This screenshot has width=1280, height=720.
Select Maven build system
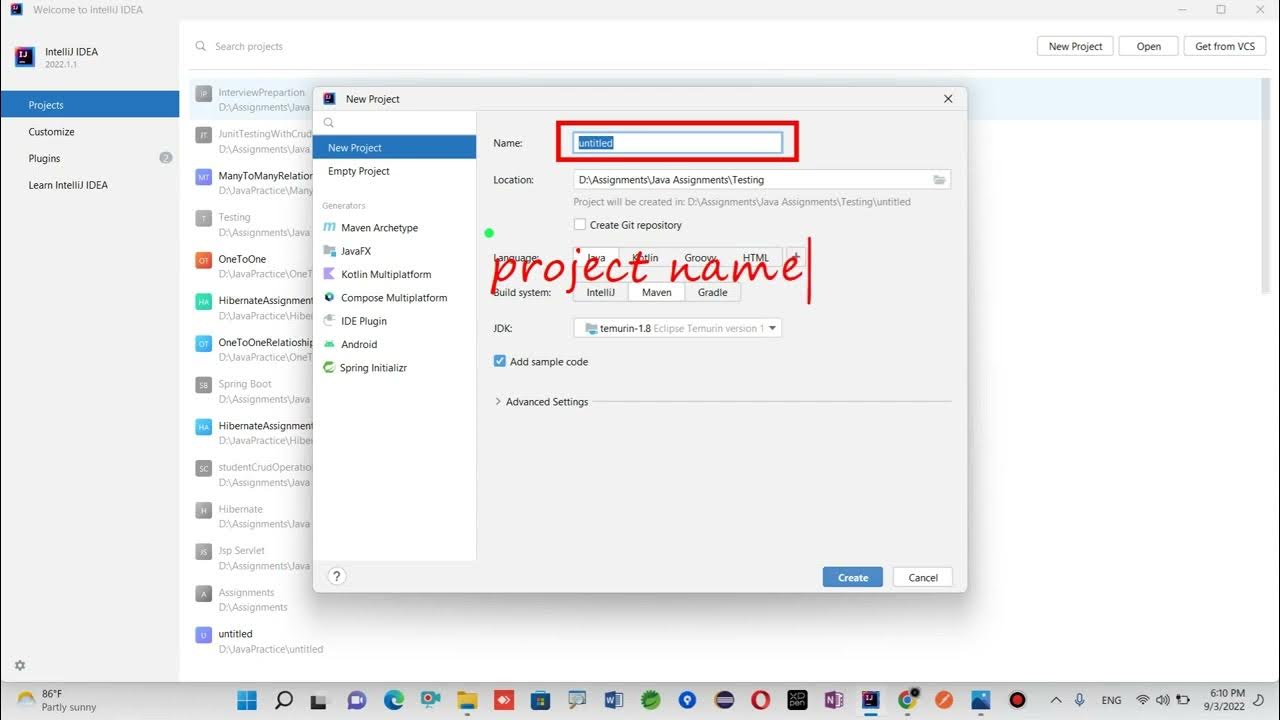(x=657, y=292)
